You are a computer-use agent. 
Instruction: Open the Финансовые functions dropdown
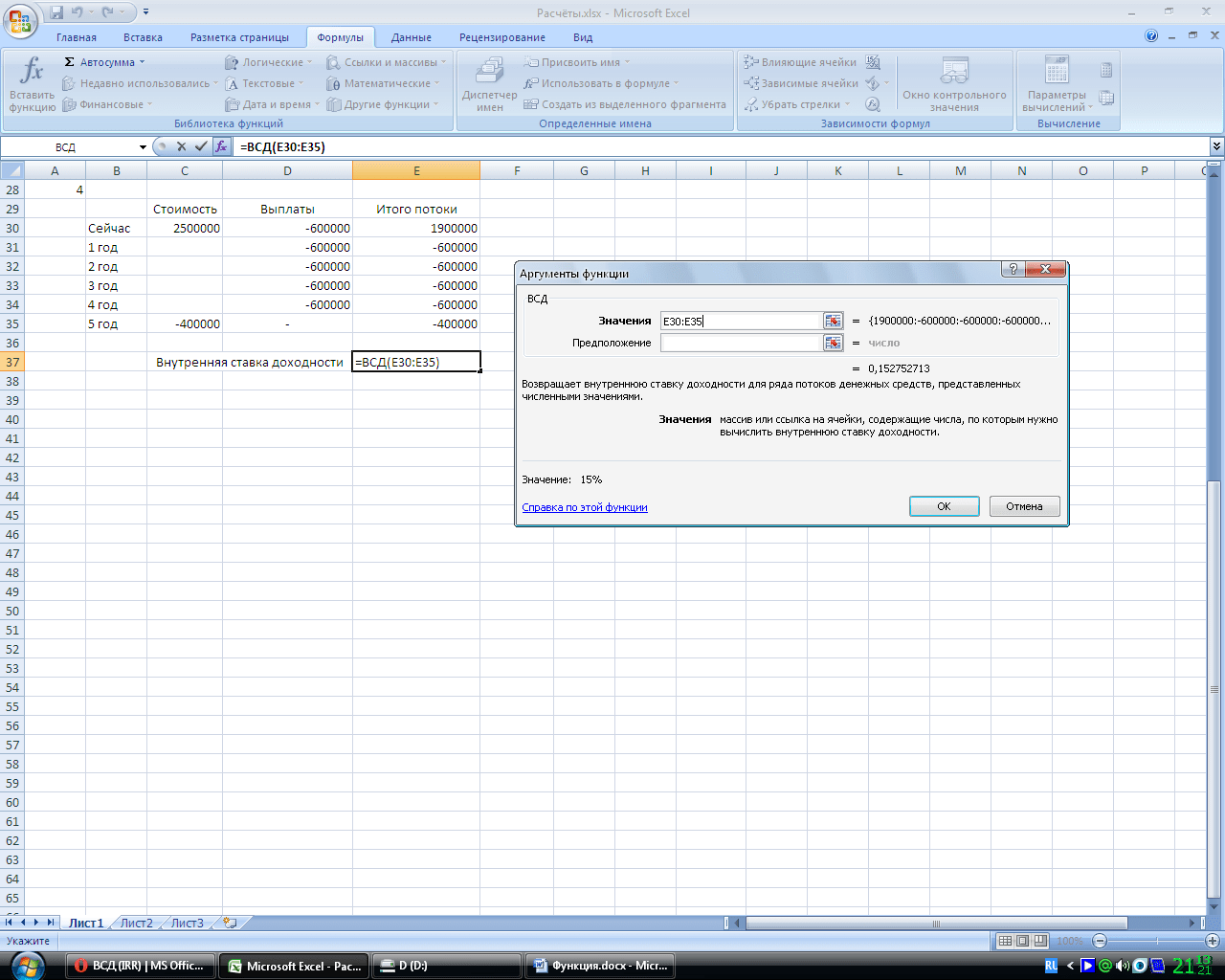[x=107, y=104]
